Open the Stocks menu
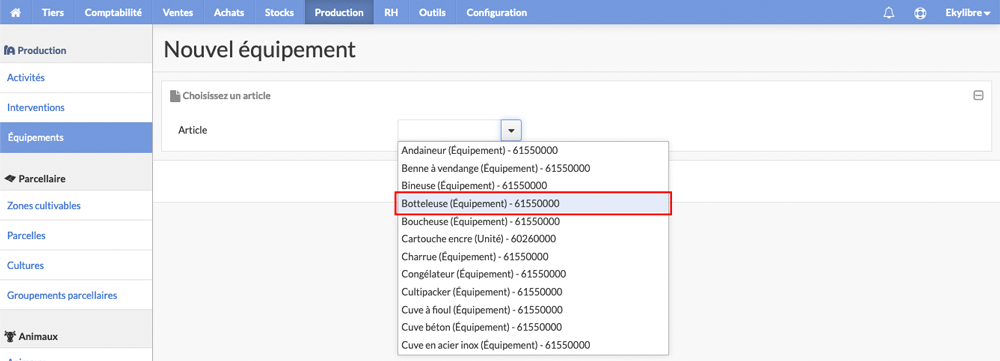This screenshot has width=1000, height=361. (279, 13)
